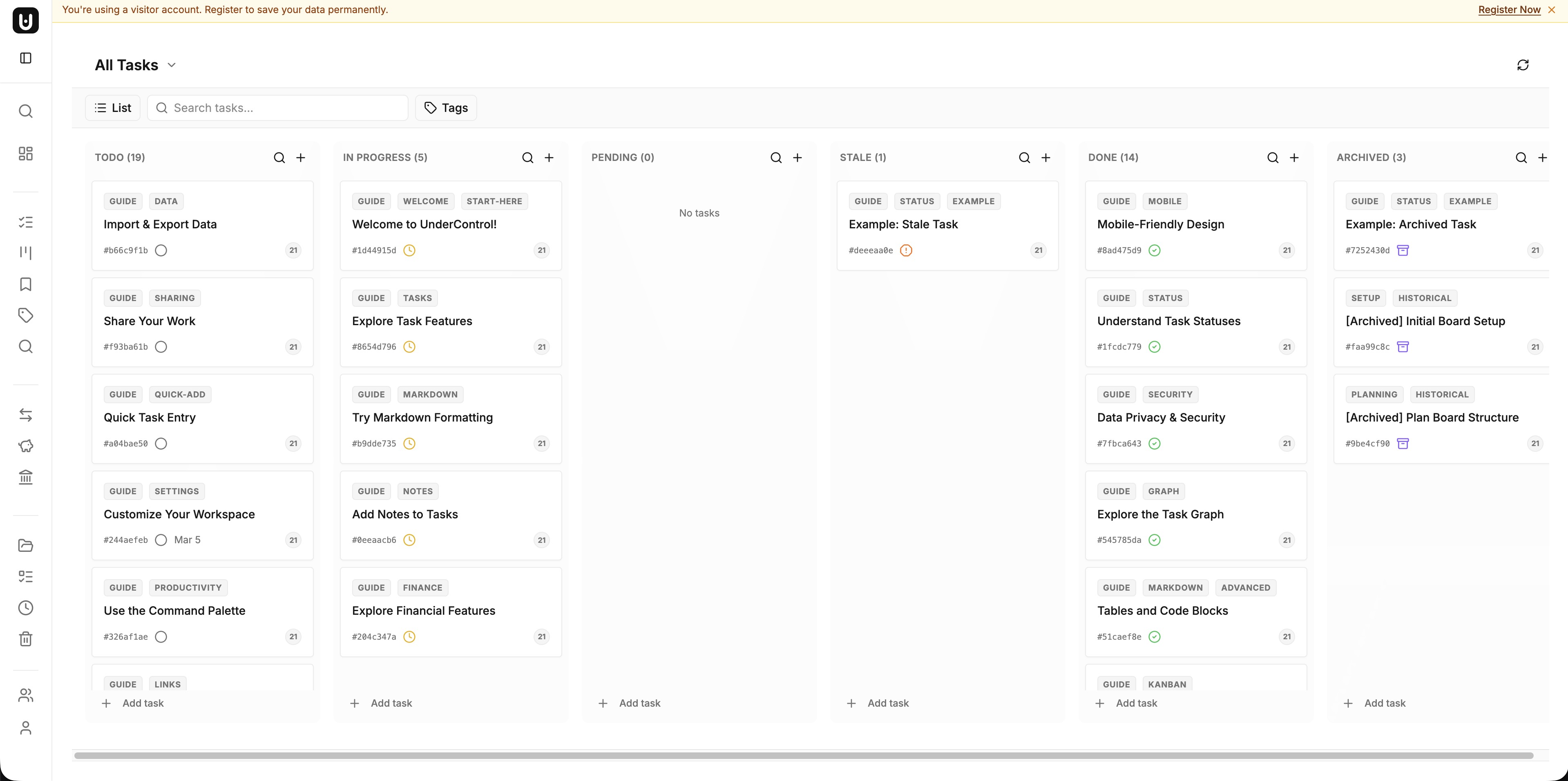Click the SECURITY tag on Data Privacy card
Image resolution: width=1568 pixels, height=781 pixels.
click(x=1170, y=395)
